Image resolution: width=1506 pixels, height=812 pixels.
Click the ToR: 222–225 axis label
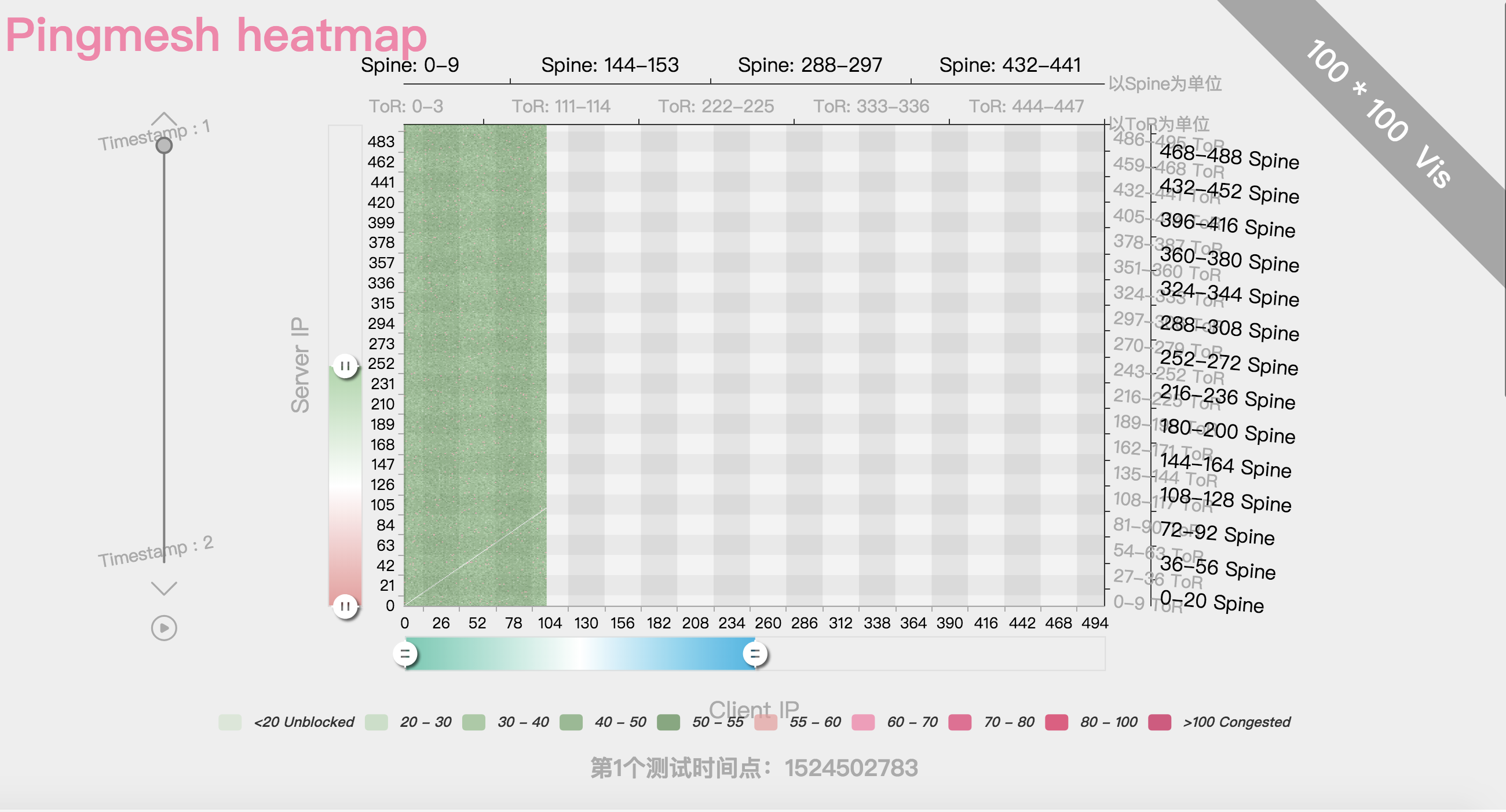716,107
